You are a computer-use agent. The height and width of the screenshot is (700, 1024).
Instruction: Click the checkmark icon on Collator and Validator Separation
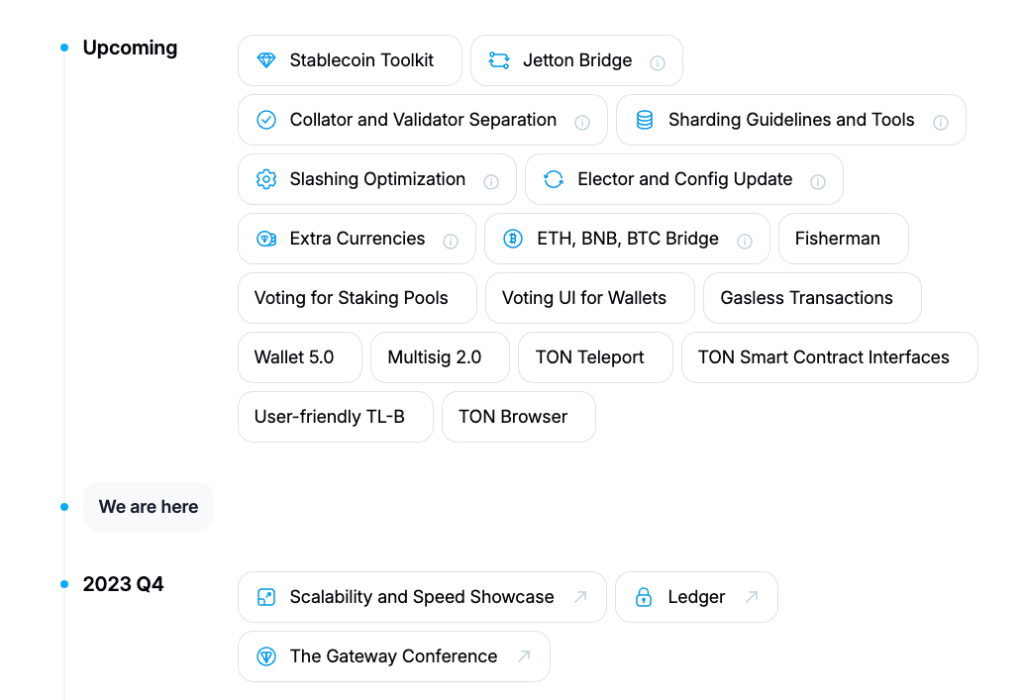click(266, 120)
